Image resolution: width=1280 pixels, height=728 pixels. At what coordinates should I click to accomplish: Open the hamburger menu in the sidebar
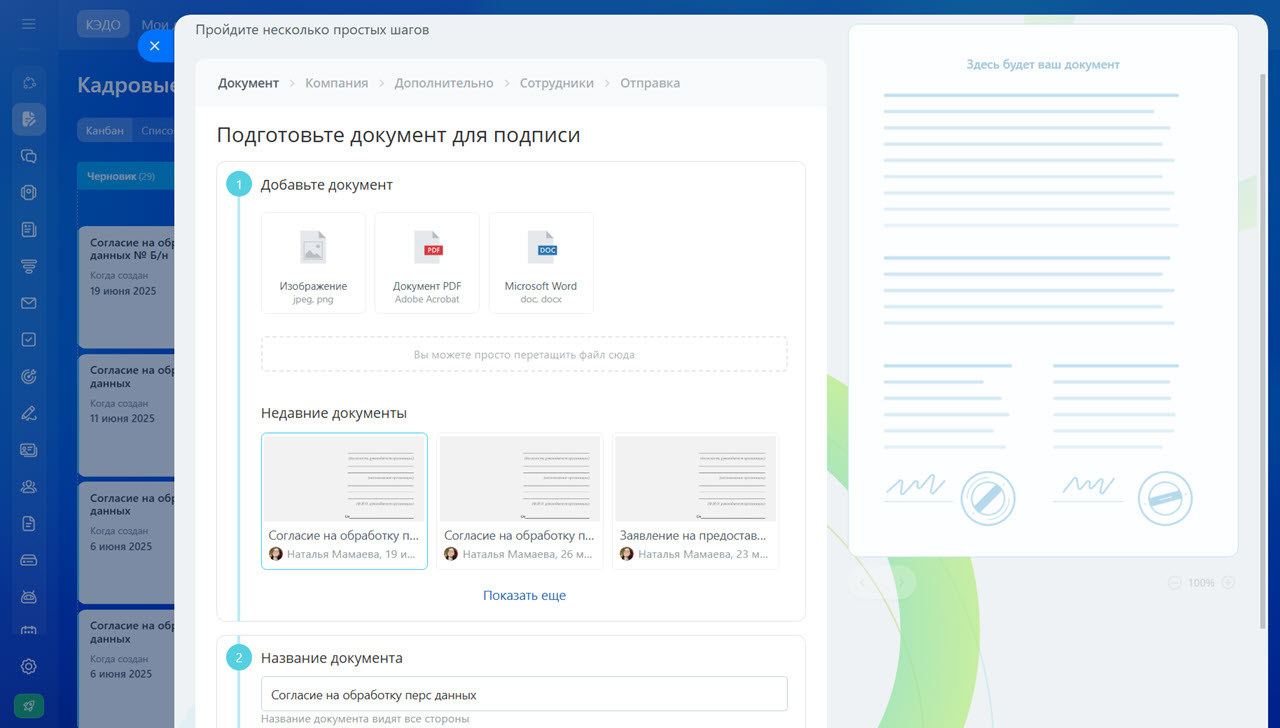pyautogui.click(x=28, y=24)
